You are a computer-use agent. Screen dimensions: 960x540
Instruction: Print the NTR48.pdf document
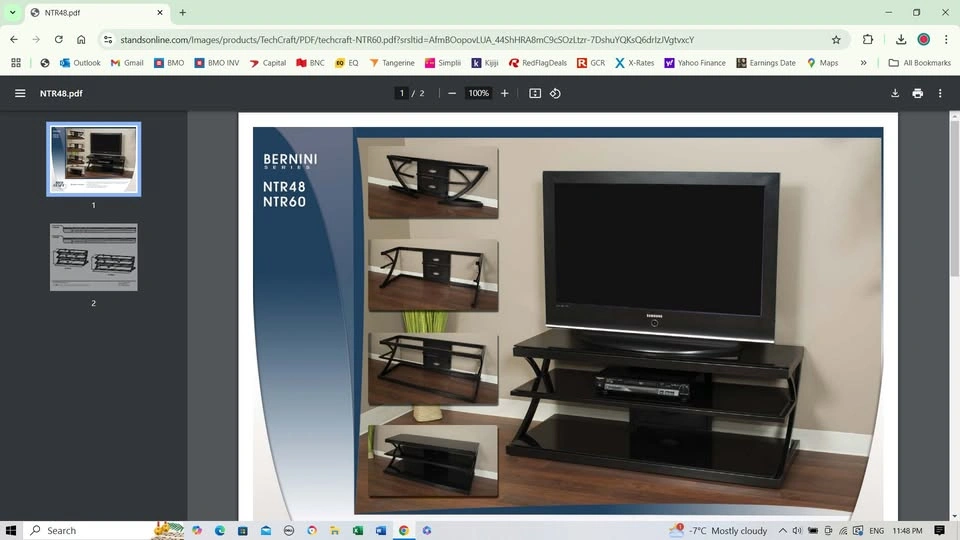(918, 93)
